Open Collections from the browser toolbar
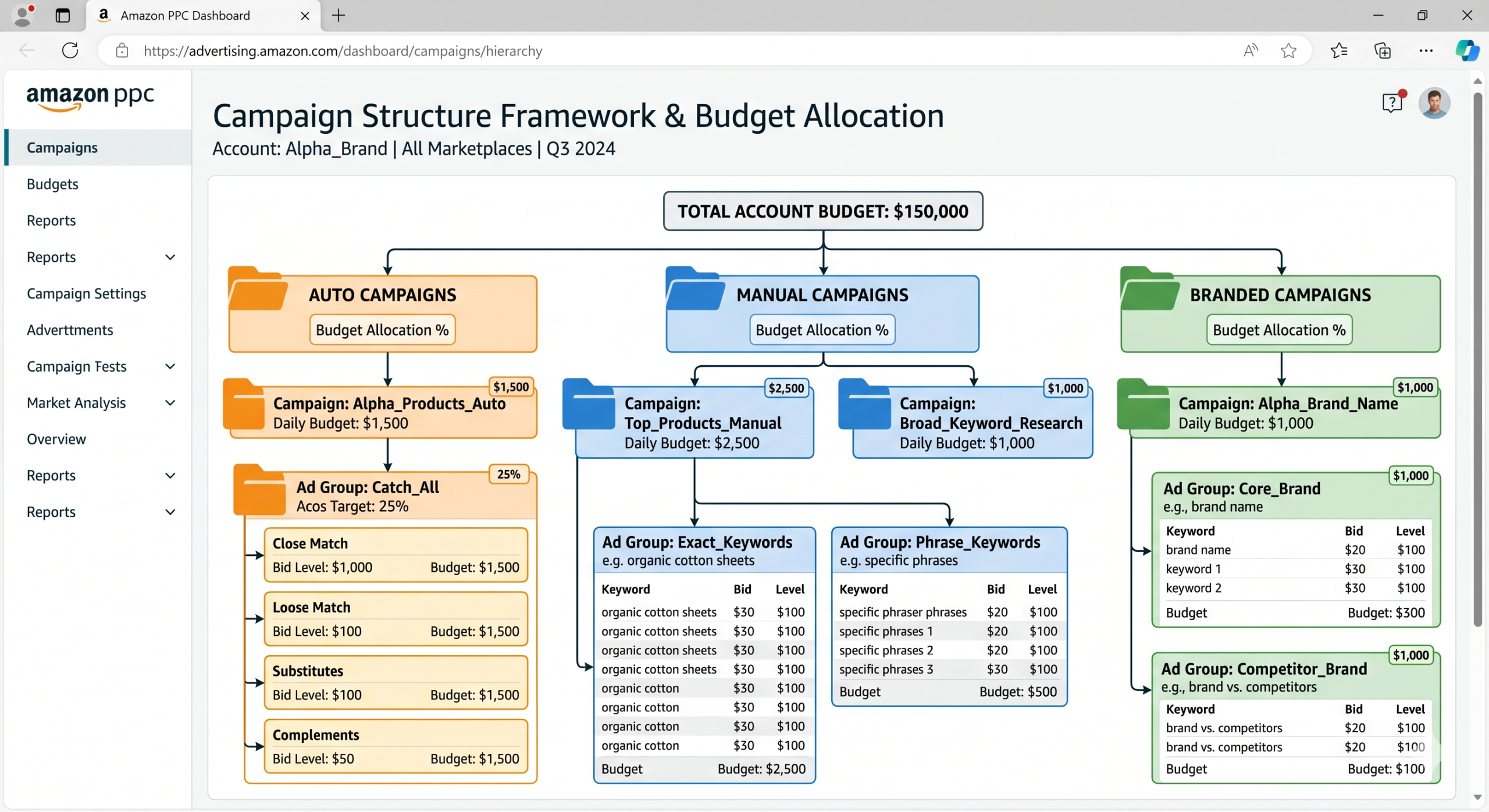The height and width of the screenshot is (812, 1489). (1383, 51)
